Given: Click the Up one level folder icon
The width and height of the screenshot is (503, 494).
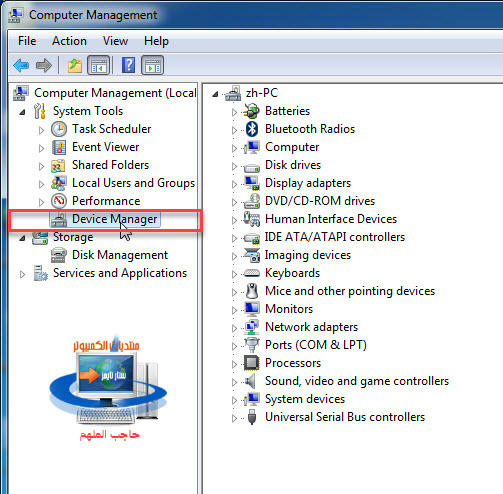Looking at the screenshot, I should 75,65.
